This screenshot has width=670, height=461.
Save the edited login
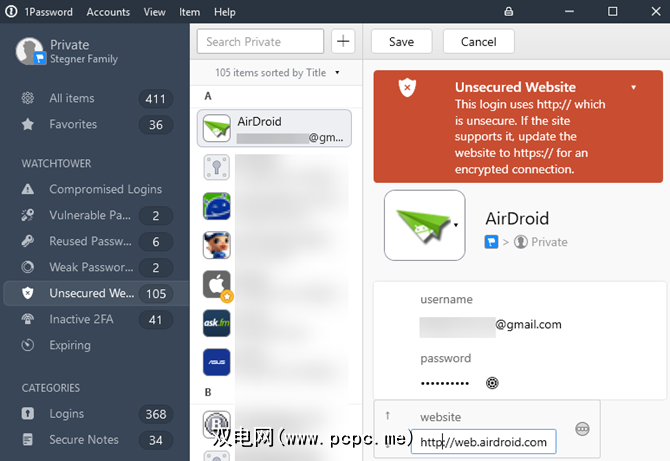(402, 41)
